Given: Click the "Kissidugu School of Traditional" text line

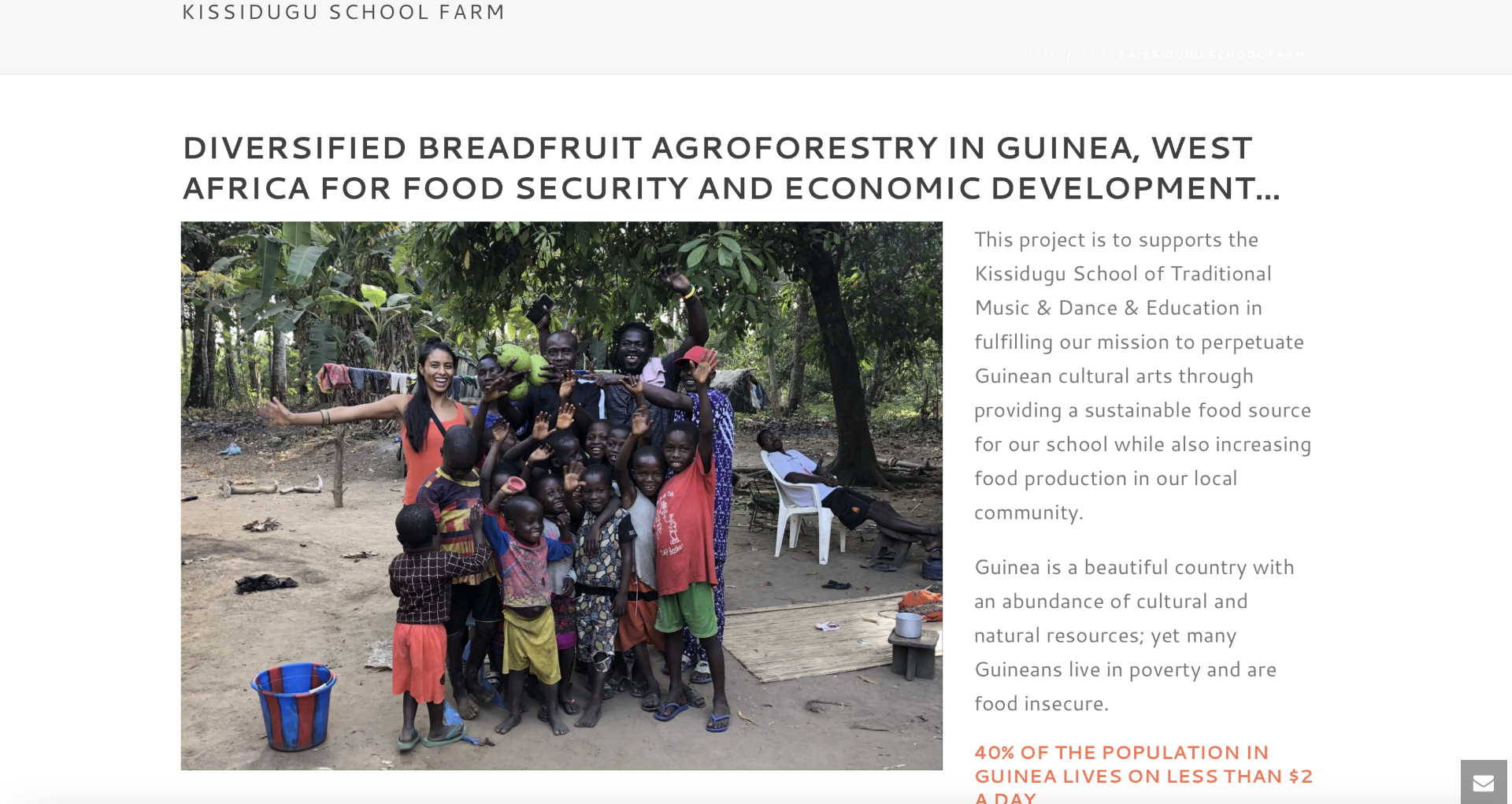Looking at the screenshot, I should coord(1123,273).
